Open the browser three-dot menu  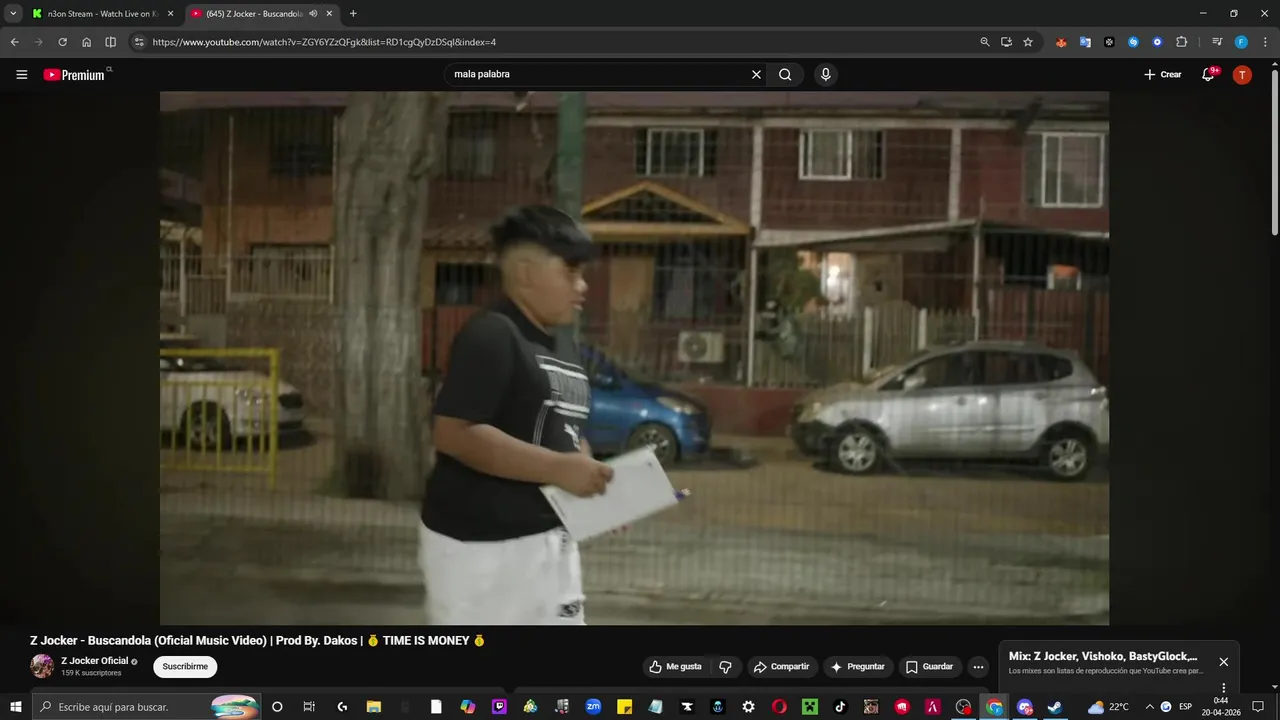pos(1265,42)
